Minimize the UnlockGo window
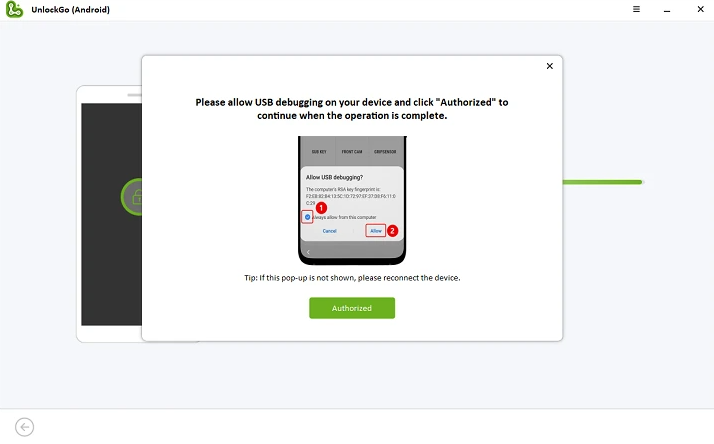 [667, 10]
